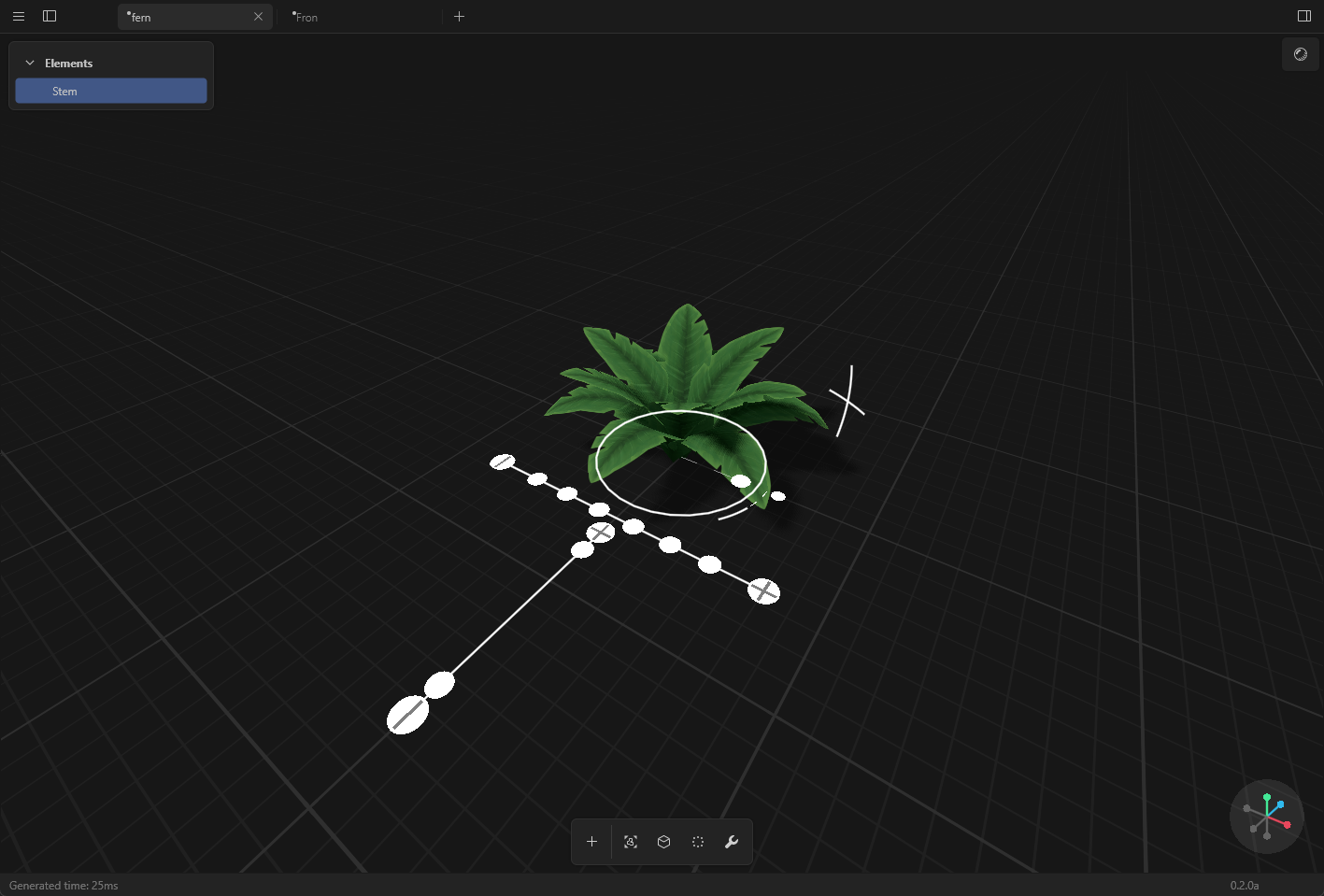Close the fern tab
The image size is (1324, 896).
point(259,17)
